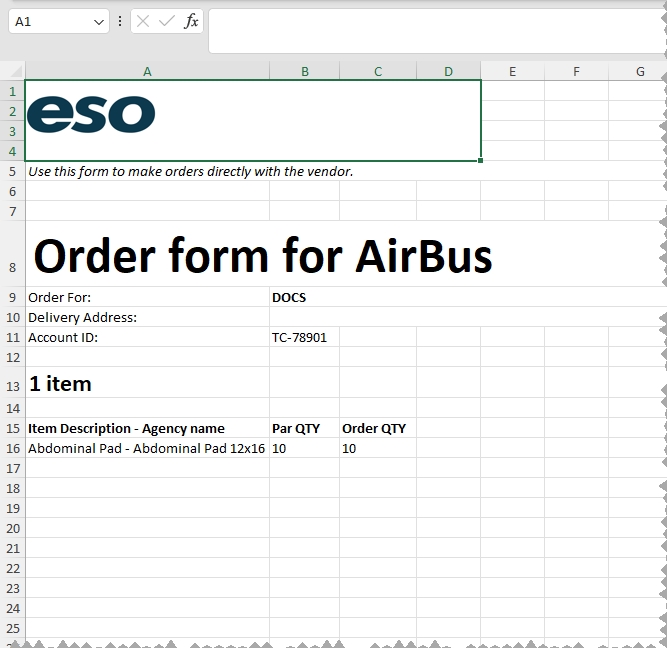Screen dimensions: 667x648
Task: Select row 25 header
Action: tap(12, 628)
